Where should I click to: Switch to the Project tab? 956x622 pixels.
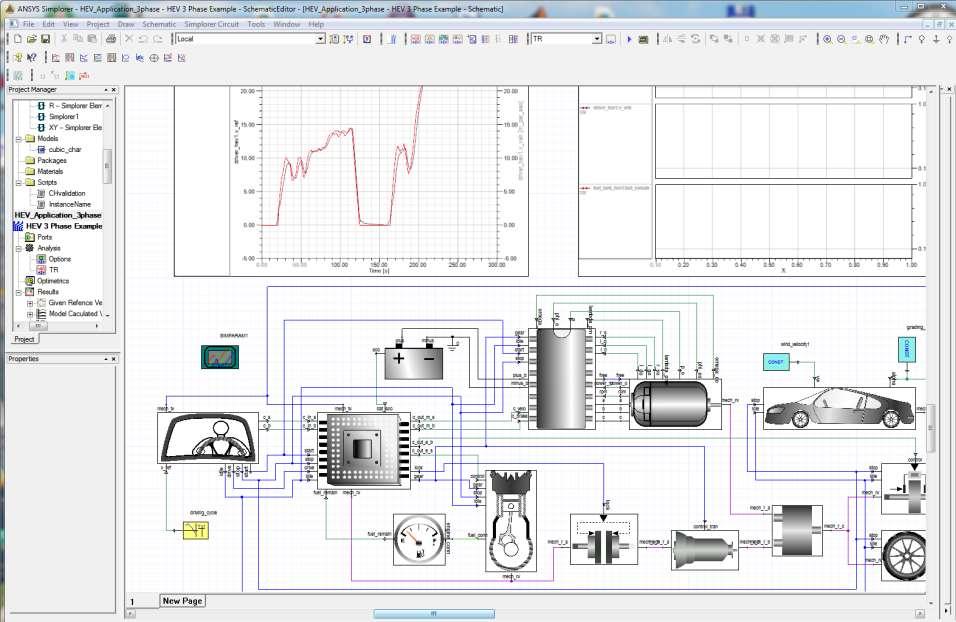24,339
